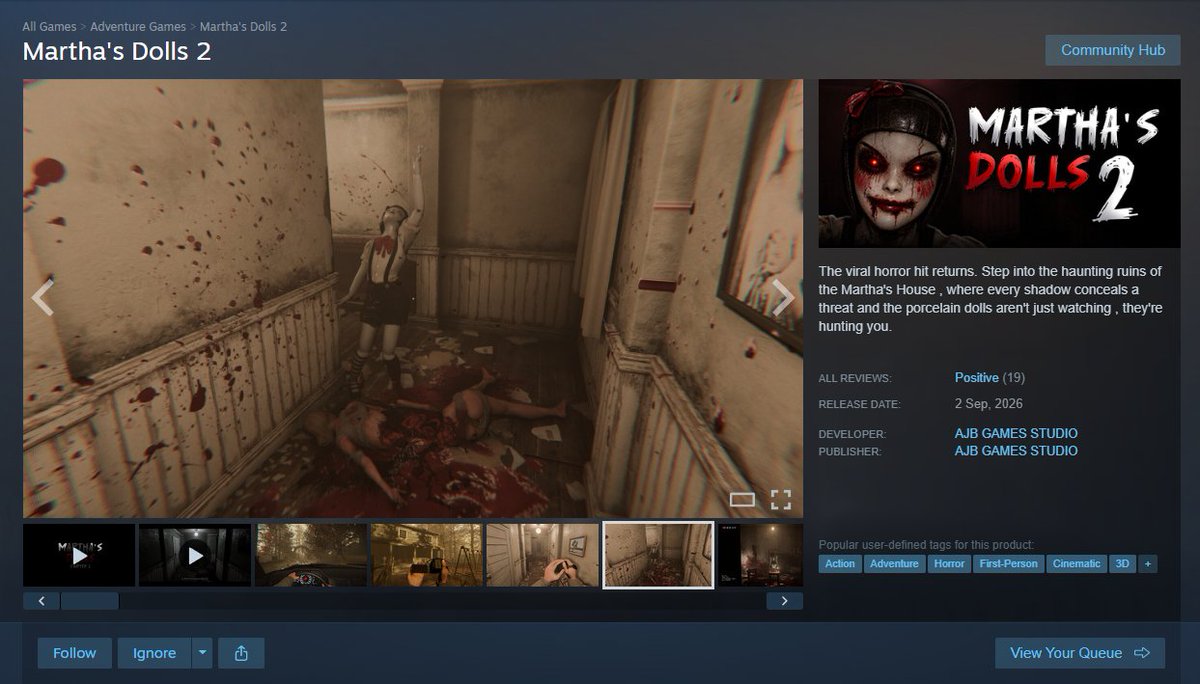The width and height of the screenshot is (1200, 684).
Task: Select the Adventure tag
Action: click(894, 564)
